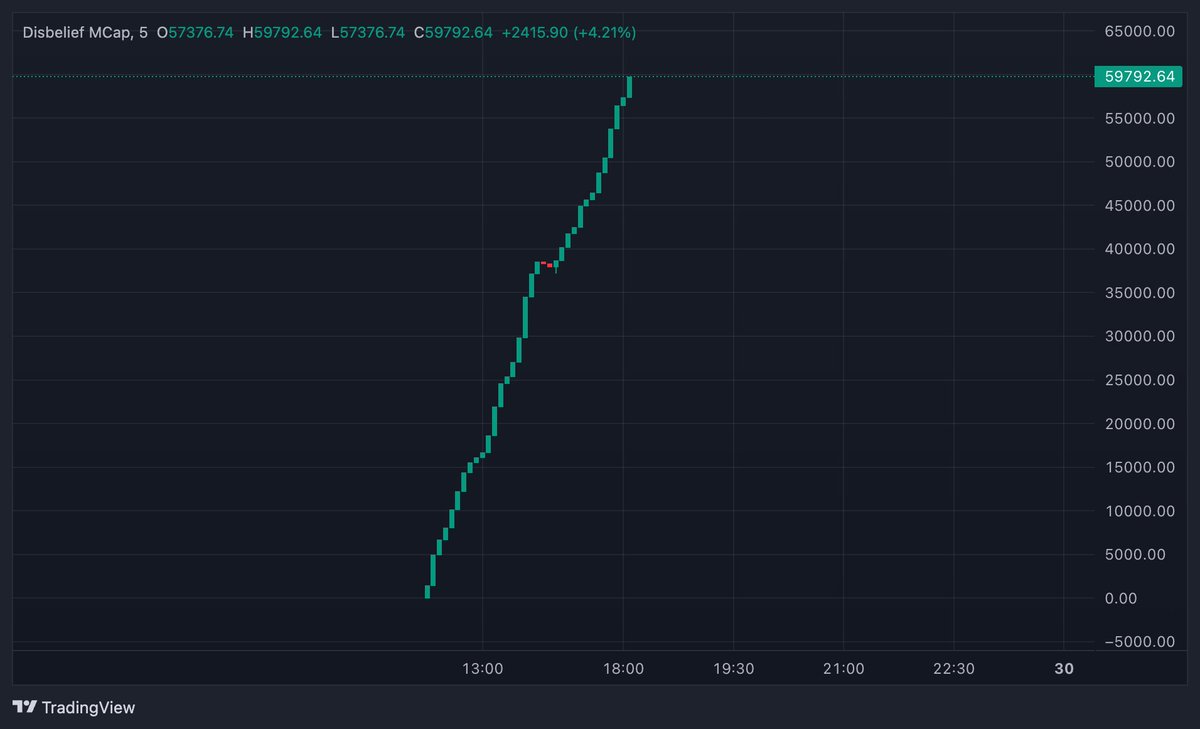The height and width of the screenshot is (729, 1200).
Task: Click the 20000.00 price axis label
Action: click(x=1139, y=424)
